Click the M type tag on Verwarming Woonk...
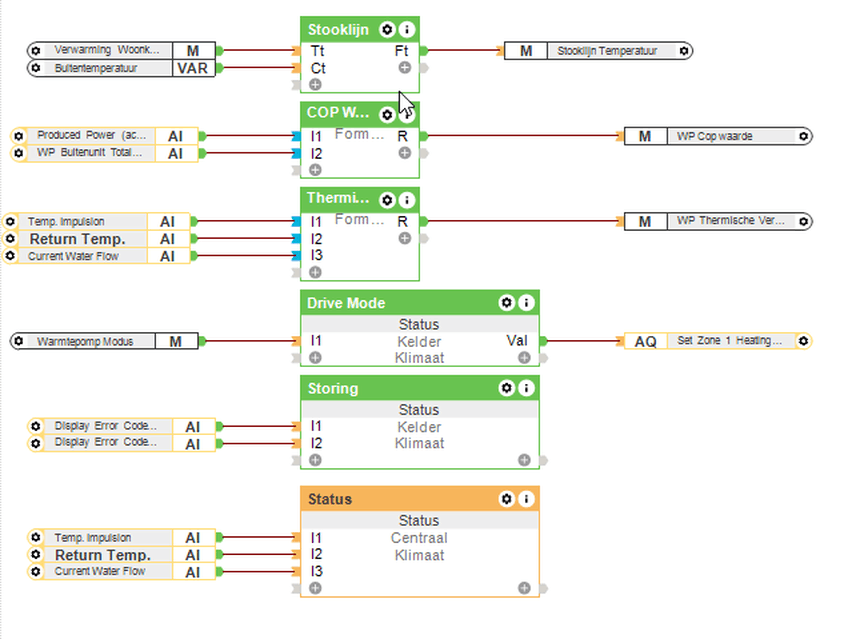 point(193,51)
